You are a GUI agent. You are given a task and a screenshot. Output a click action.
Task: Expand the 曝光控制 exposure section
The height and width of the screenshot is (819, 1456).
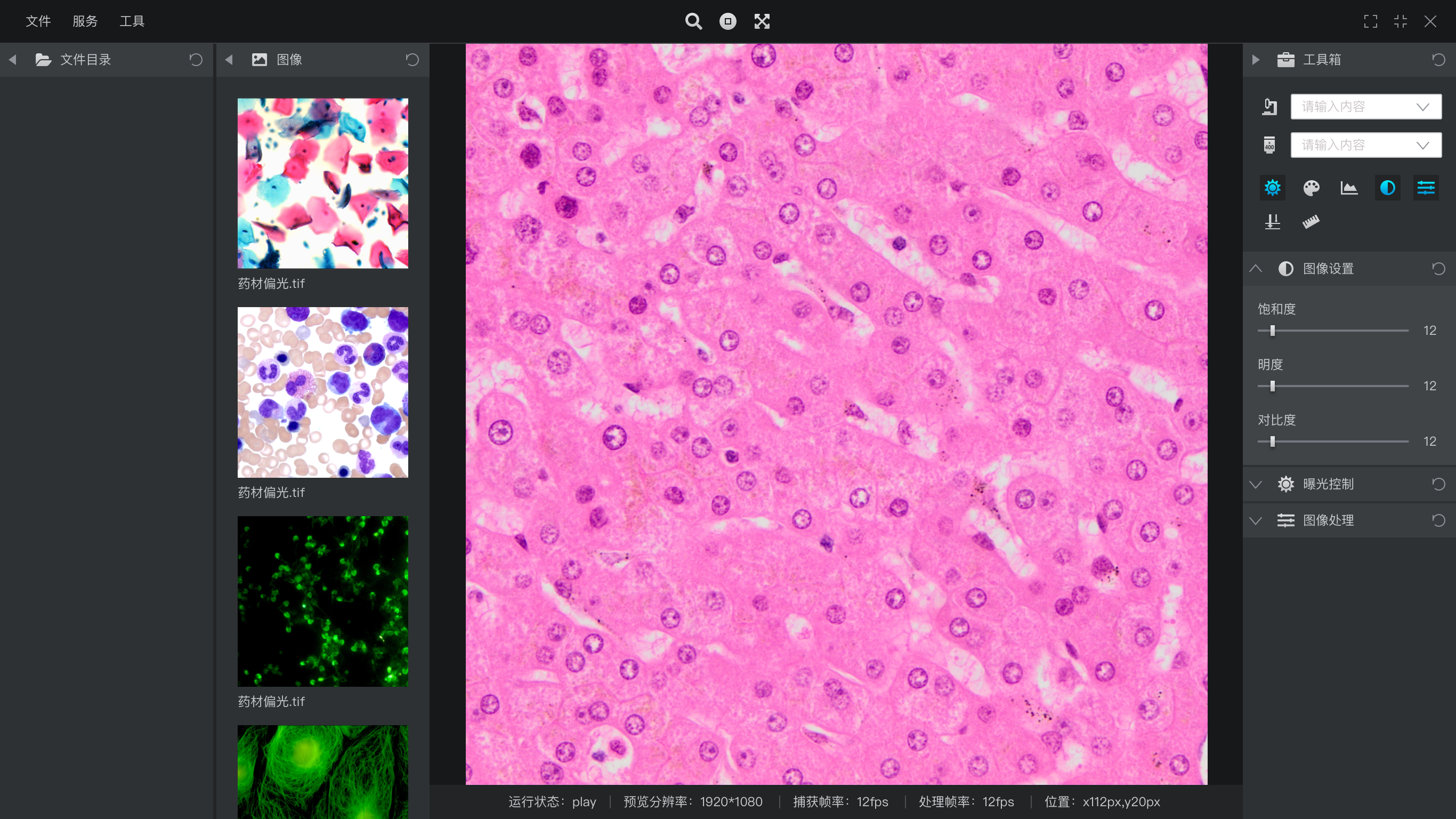pyautogui.click(x=1256, y=484)
